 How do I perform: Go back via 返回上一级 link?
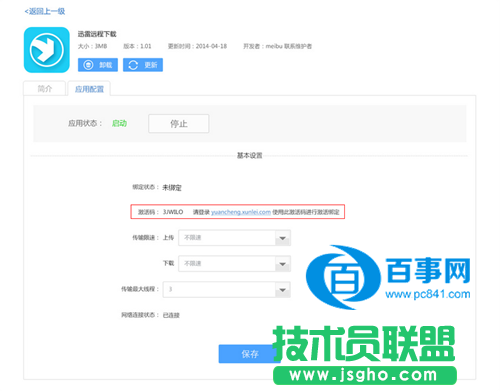(x=45, y=11)
